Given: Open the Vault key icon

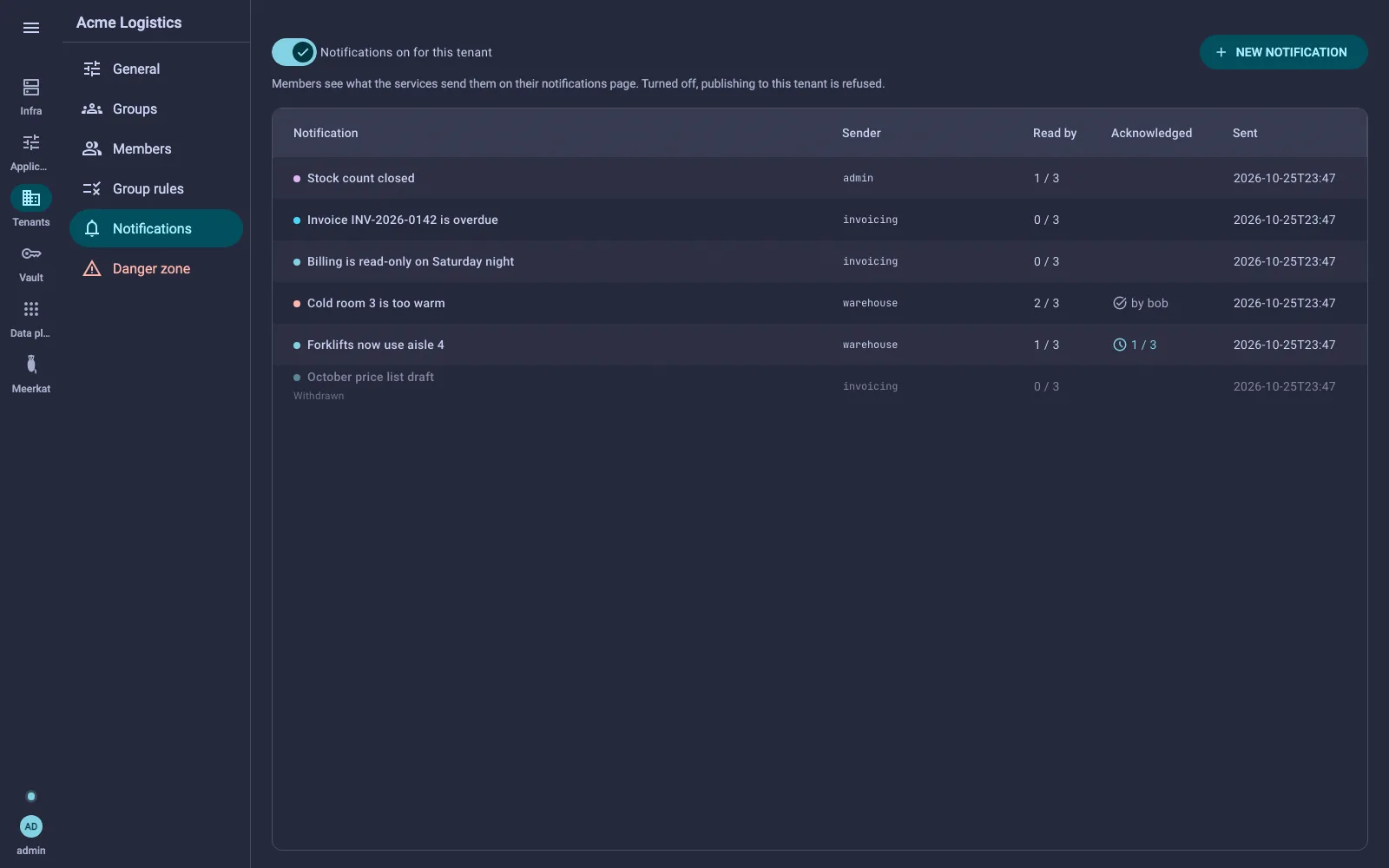Looking at the screenshot, I should pyautogui.click(x=31, y=253).
